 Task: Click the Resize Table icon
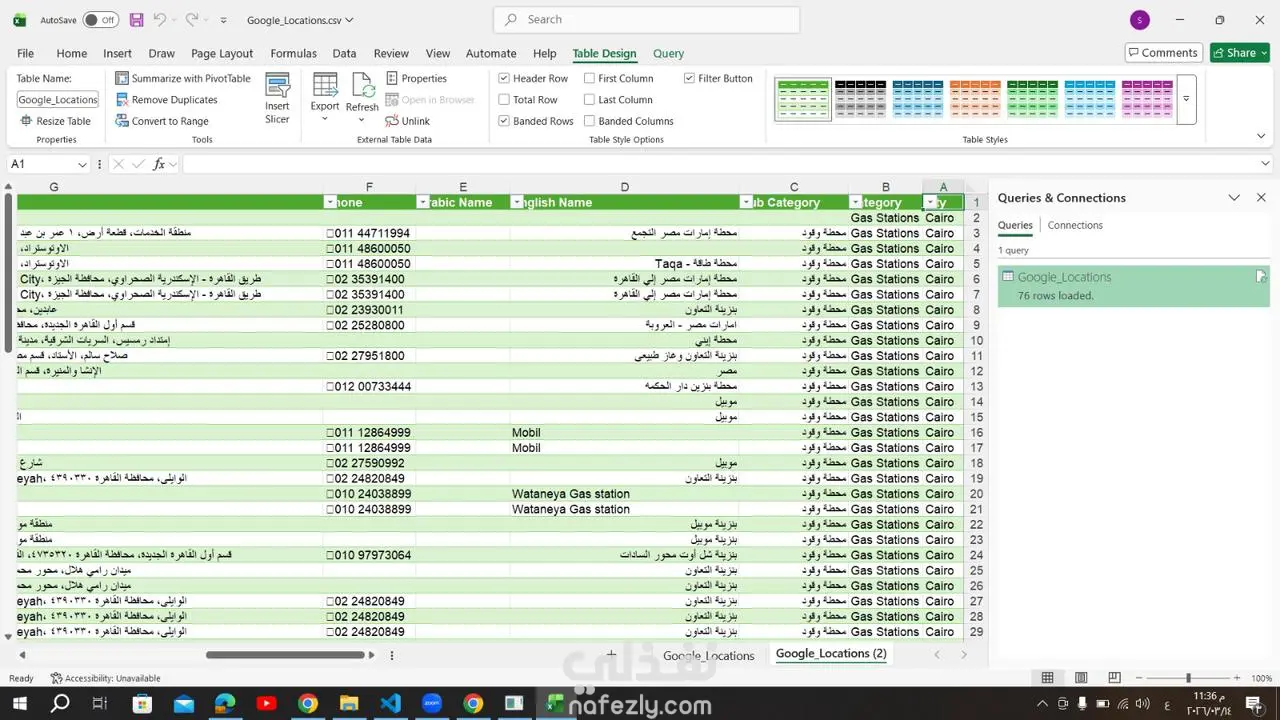[26, 121]
